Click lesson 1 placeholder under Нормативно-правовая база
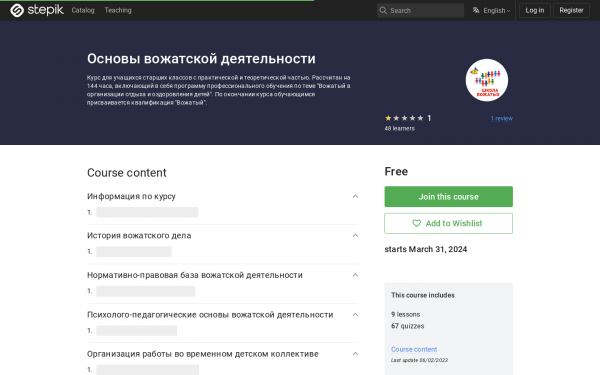Image resolution: width=600 pixels, height=375 pixels. pos(146,291)
